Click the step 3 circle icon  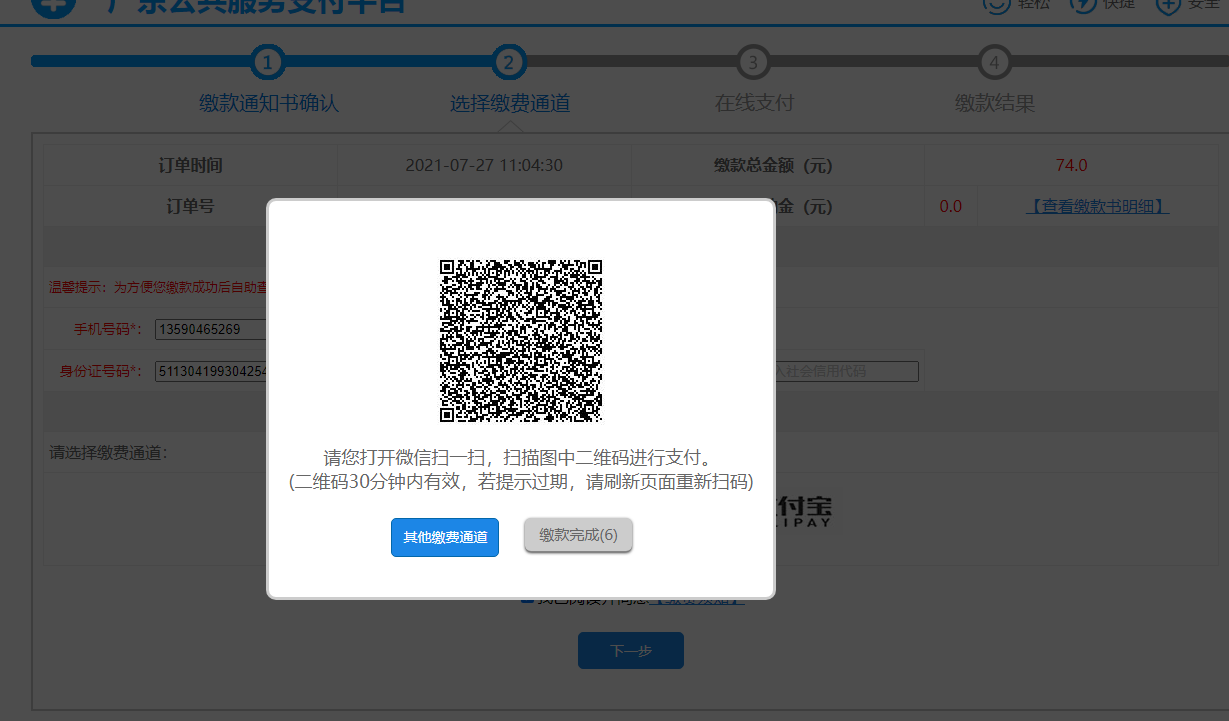[x=753, y=62]
